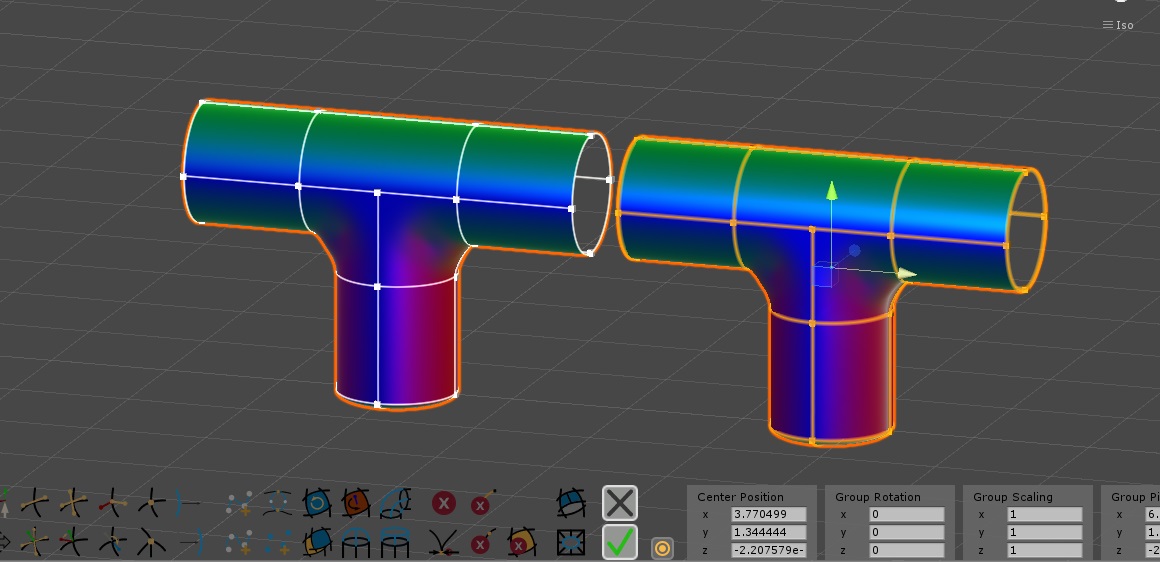Click the blue dot gizmo handle
Image resolution: width=1160 pixels, height=562 pixels.
tap(854, 251)
